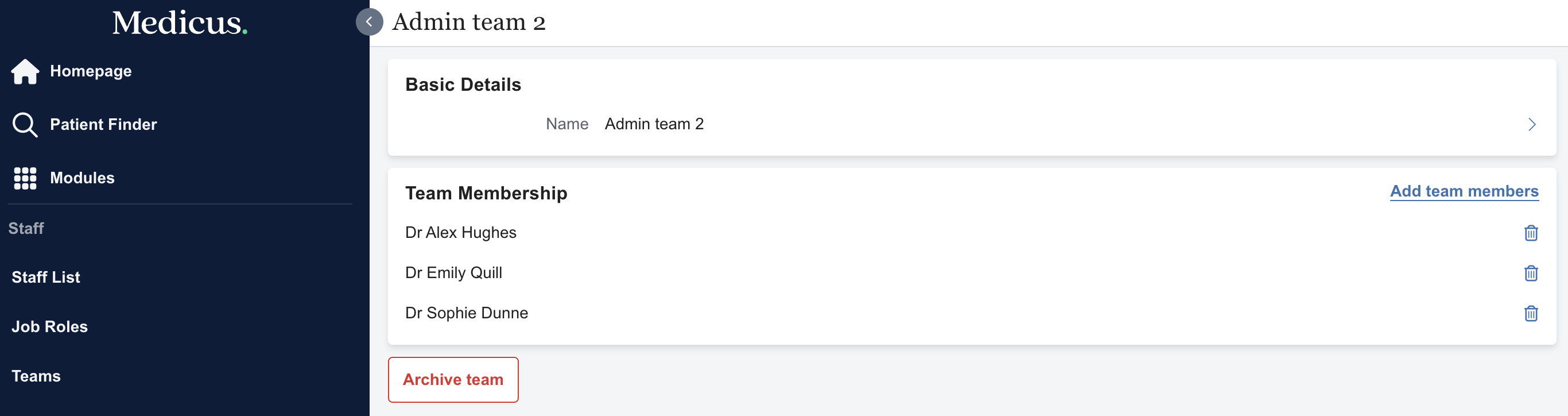Click the Homepage house icon

(25, 71)
